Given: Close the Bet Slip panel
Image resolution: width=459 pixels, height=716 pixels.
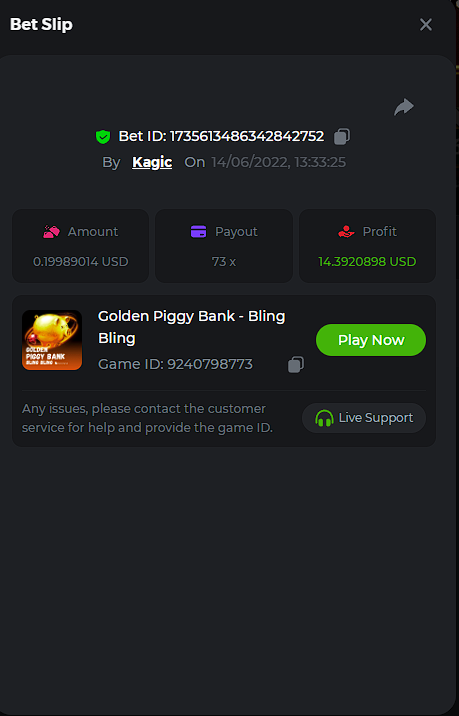Looking at the screenshot, I should click(426, 25).
